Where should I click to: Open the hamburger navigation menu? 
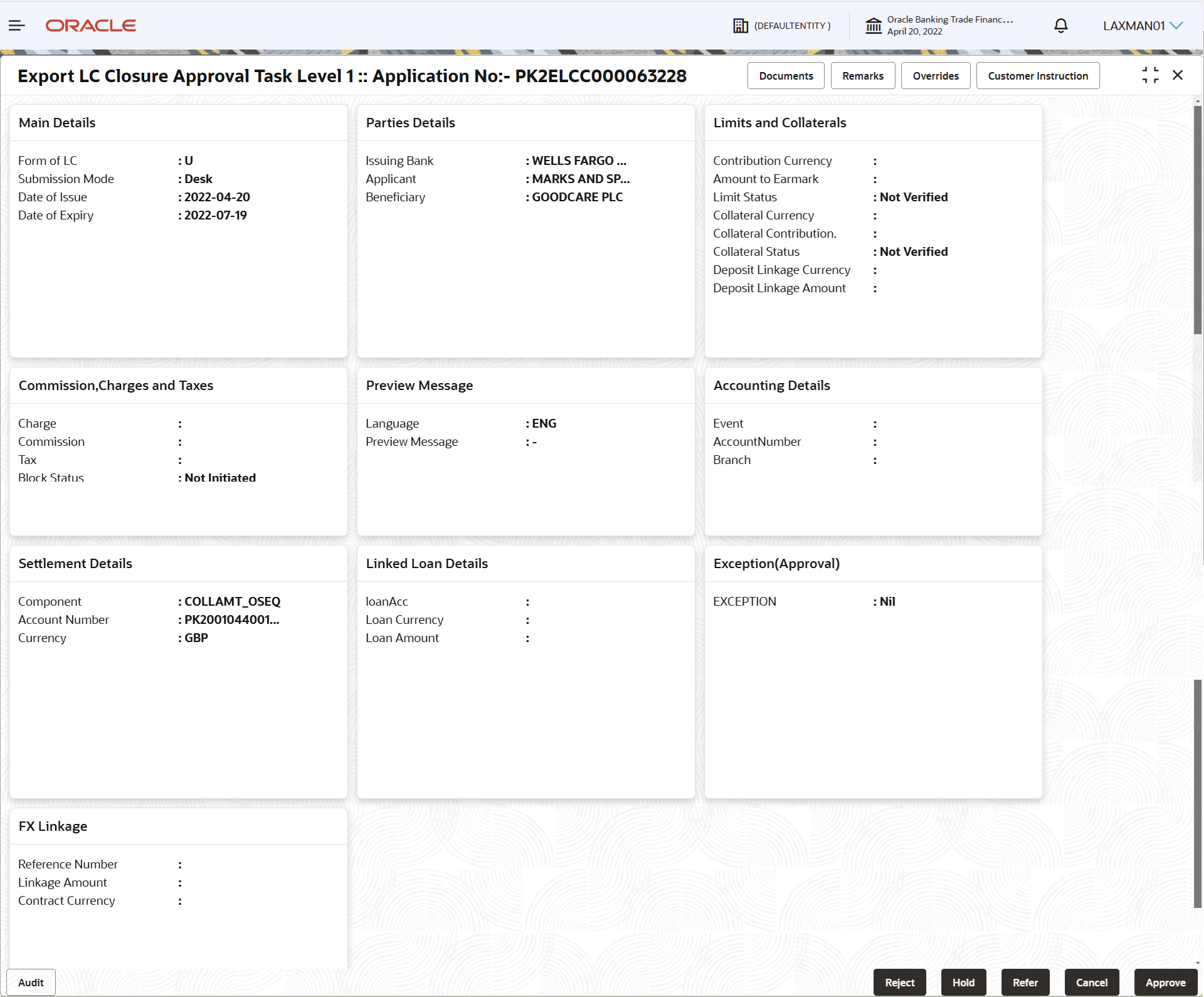pyautogui.click(x=16, y=25)
